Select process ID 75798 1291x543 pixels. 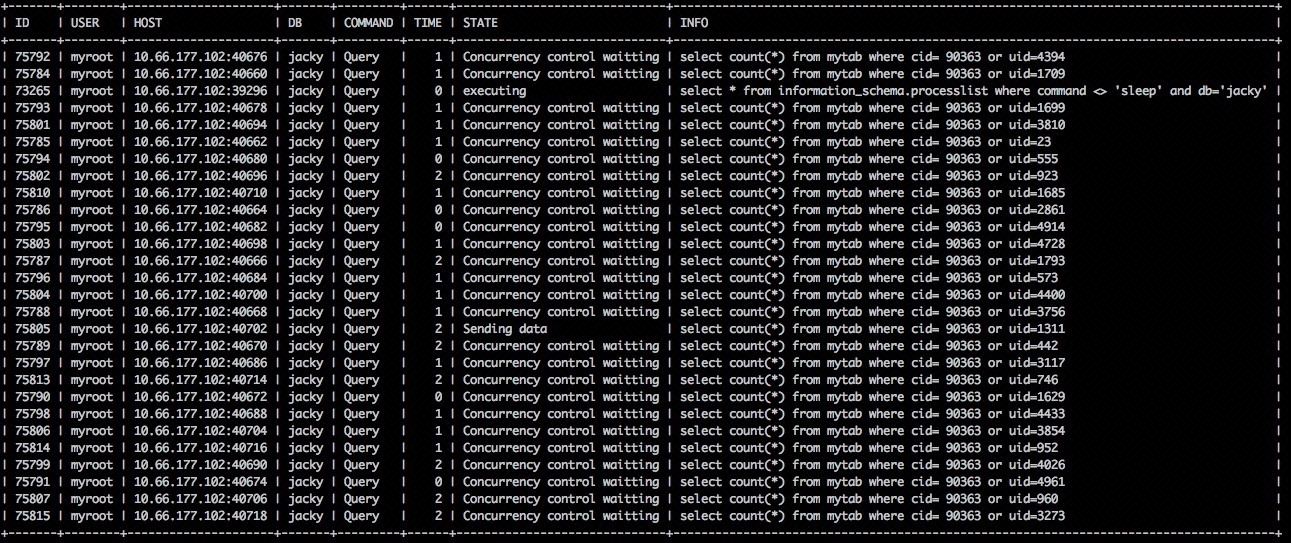[x=33, y=414]
